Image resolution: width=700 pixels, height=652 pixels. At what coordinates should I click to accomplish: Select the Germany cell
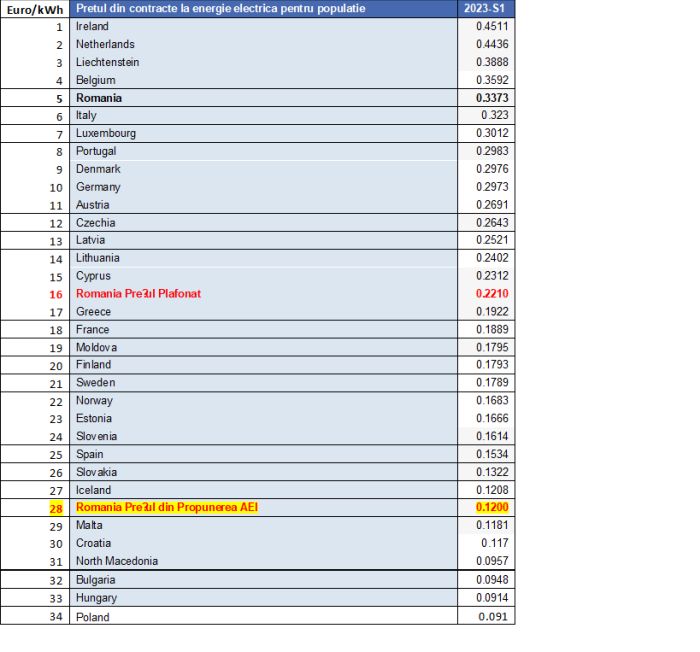(x=263, y=187)
